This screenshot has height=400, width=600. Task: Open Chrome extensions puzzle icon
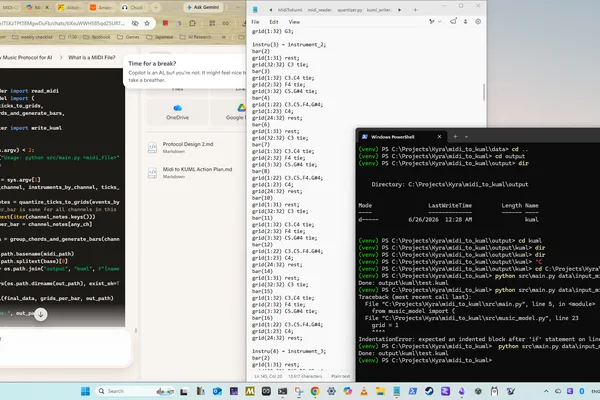pyautogui.click(x=192, y=23)
